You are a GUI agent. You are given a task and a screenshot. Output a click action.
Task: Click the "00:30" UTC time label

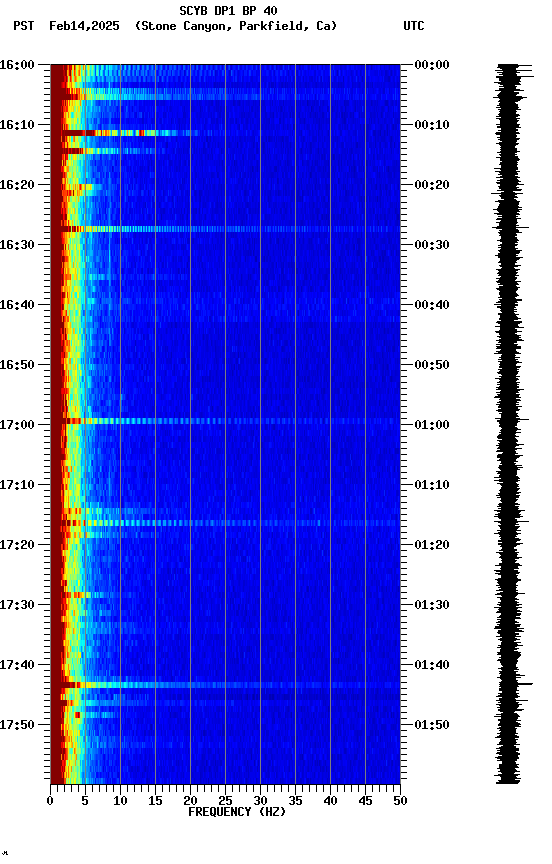click(x=432, y=245)
